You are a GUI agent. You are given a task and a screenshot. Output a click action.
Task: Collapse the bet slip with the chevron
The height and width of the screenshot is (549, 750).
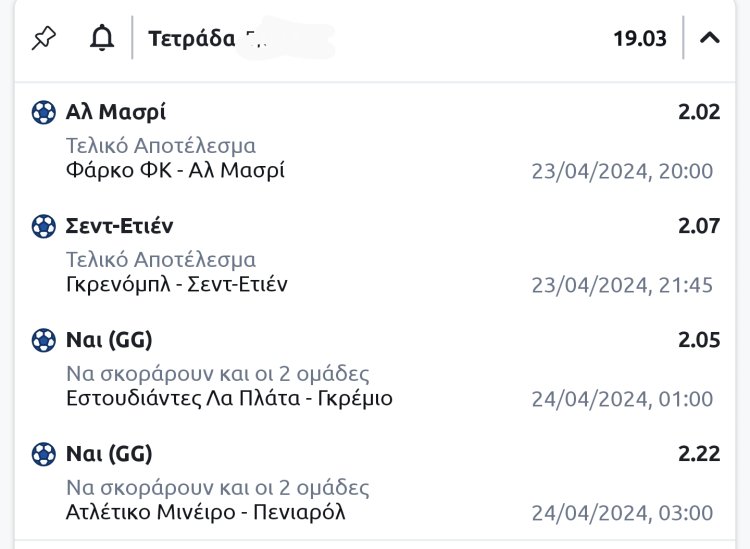pyautogui.click(x=710, y=39)
